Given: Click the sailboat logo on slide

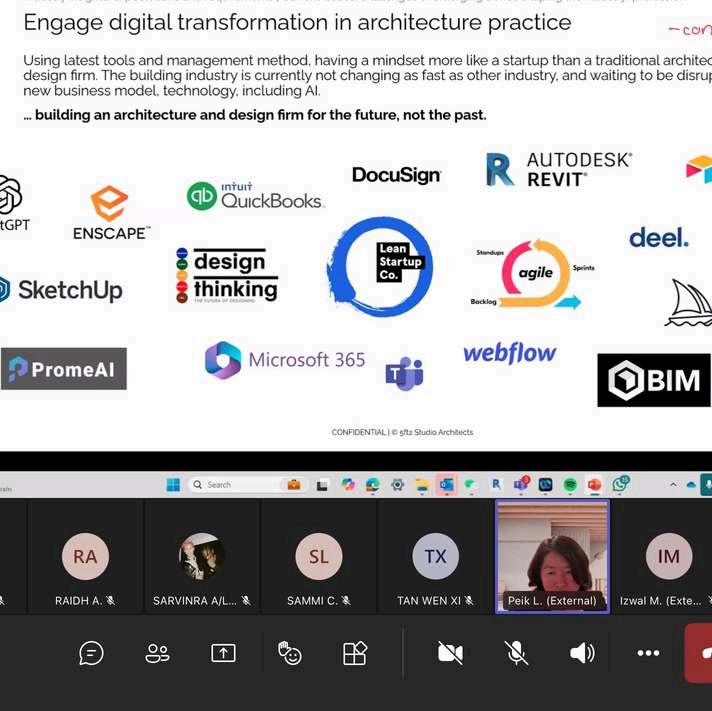Looking at the screenshot, I should click(x=688, y=303).
